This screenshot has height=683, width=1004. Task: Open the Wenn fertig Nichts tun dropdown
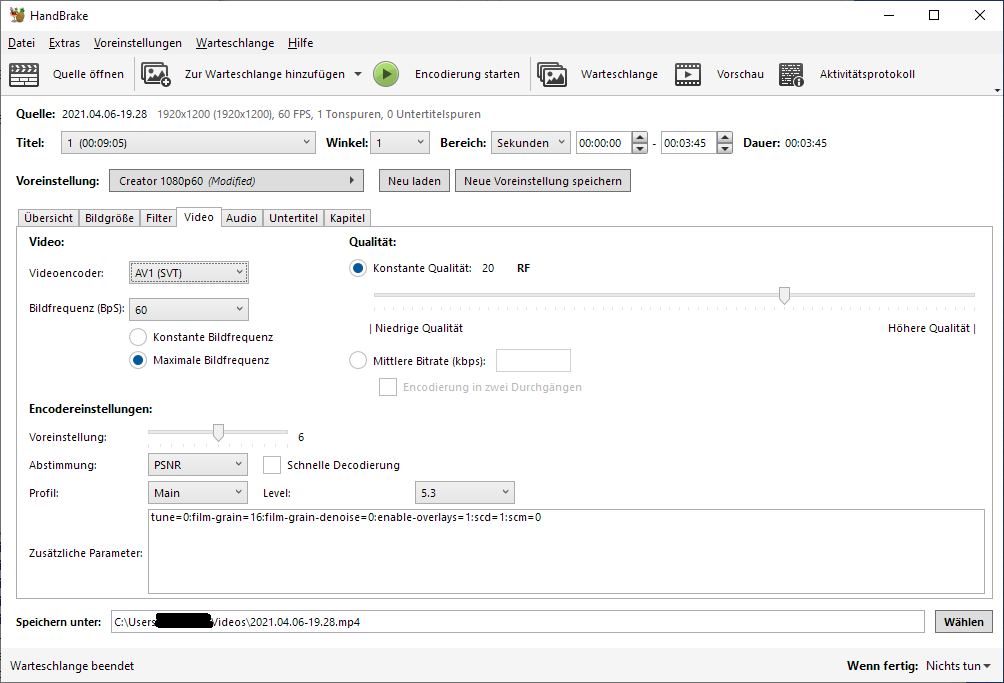(x=958, y=666)
